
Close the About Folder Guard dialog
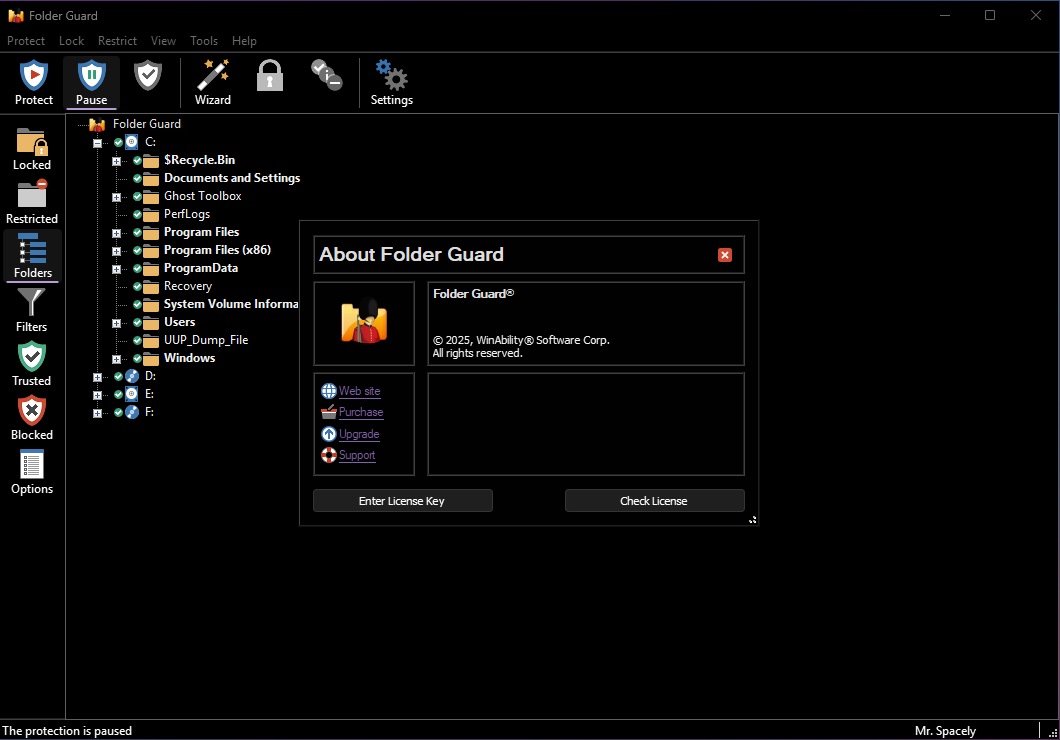pyautogui.click(x=725, y=255)
